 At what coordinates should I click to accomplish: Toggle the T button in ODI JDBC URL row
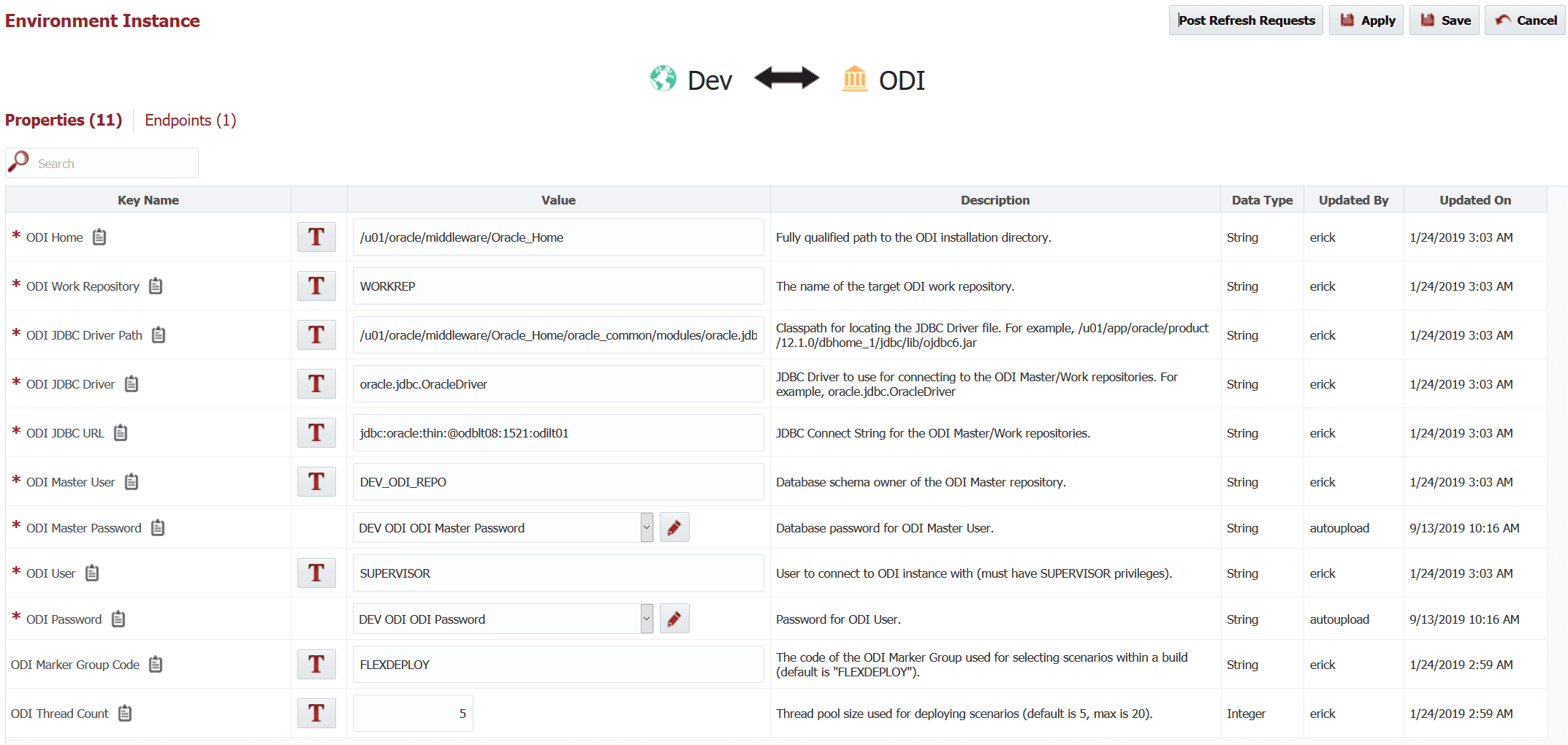(316, 433)
